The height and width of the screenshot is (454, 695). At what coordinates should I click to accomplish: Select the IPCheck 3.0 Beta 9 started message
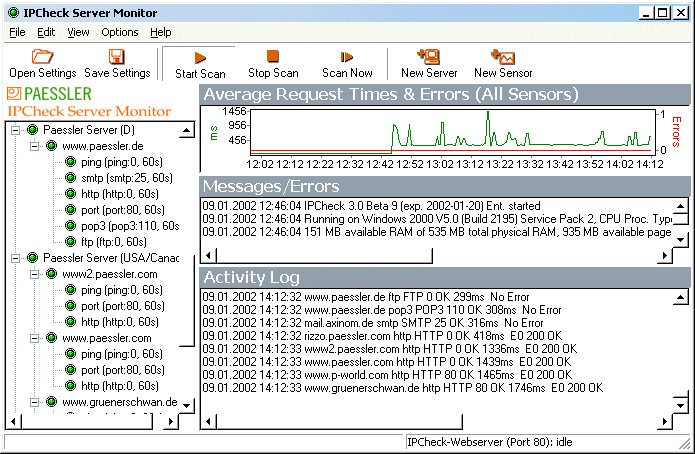(x=371, y=206)
